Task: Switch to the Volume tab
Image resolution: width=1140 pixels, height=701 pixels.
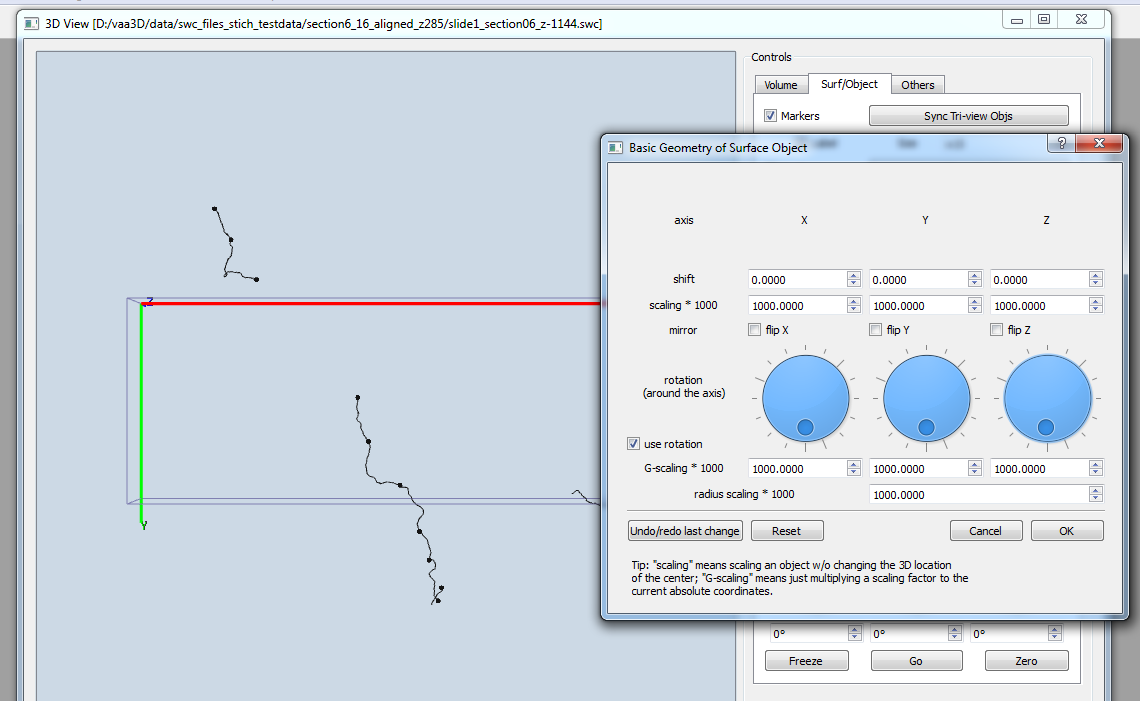Action: click(780, 85)
